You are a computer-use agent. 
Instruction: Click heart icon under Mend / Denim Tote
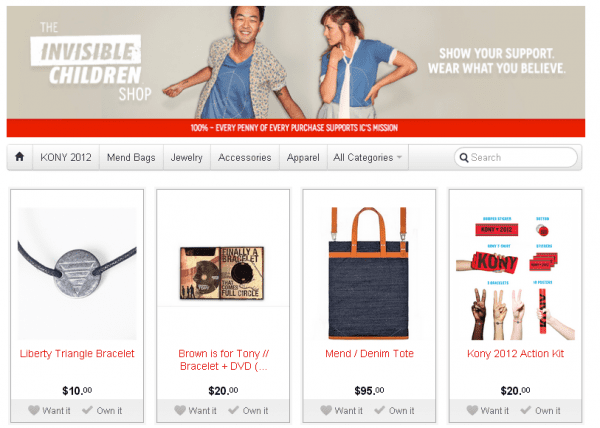[326, 410]
